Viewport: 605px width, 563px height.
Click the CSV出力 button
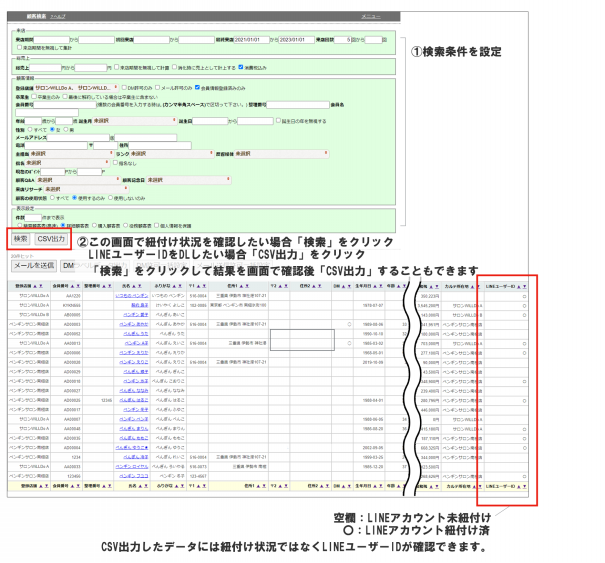coord(51,239)
